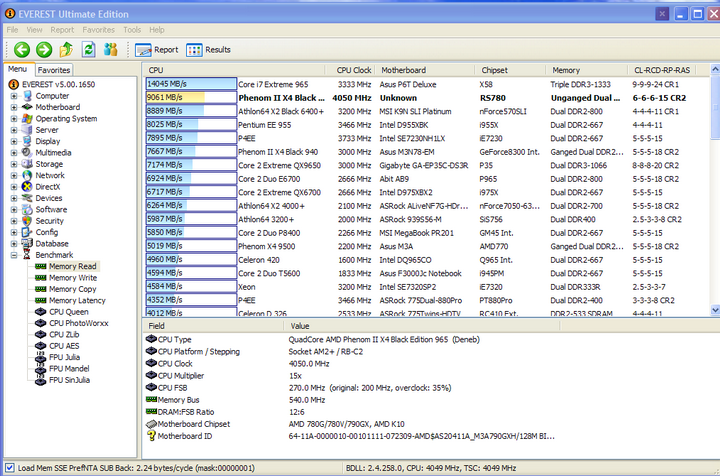The height and width of the screenshot is (476, 720).
Task: Open the File menu
Action: [12, 30]
